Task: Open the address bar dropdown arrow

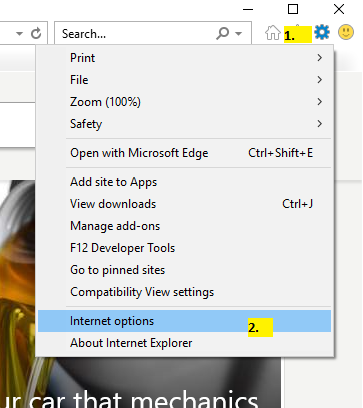Action: pos(20,34)
